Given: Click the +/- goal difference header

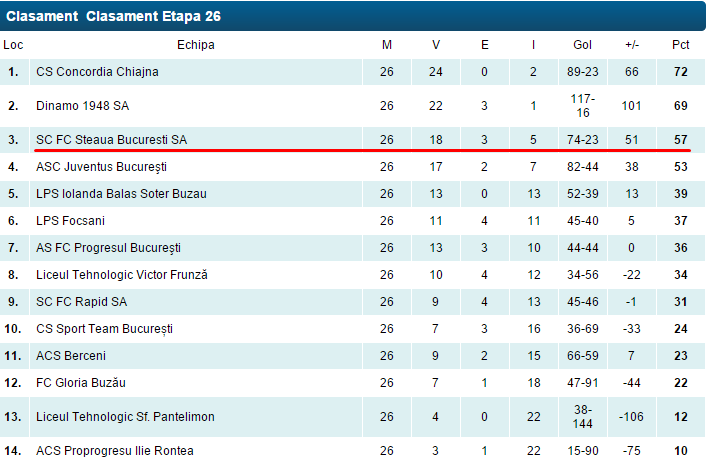Looking at the screenshot, I should [632, 45].
